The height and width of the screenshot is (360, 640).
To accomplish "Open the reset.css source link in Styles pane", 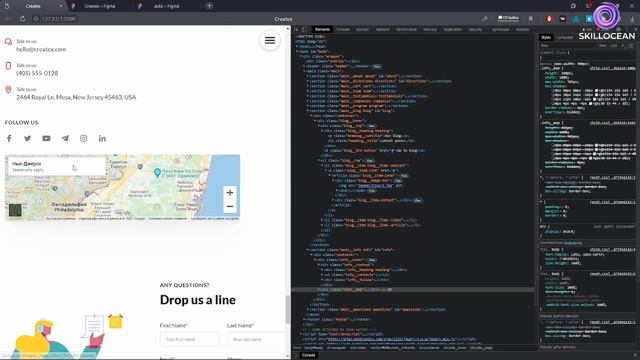I will (612, 178).
